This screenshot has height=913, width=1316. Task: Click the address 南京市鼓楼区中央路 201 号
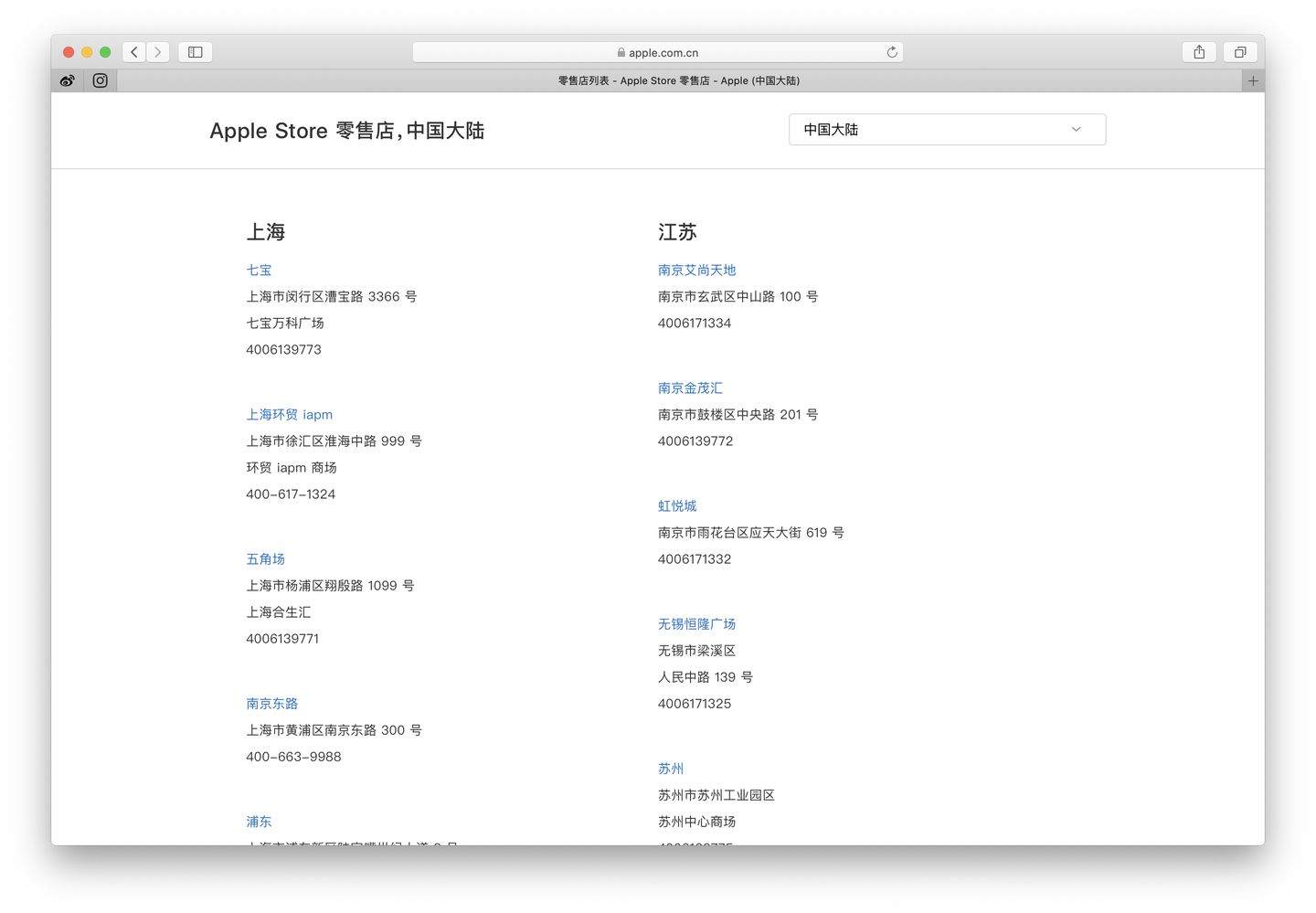[738, 414]
